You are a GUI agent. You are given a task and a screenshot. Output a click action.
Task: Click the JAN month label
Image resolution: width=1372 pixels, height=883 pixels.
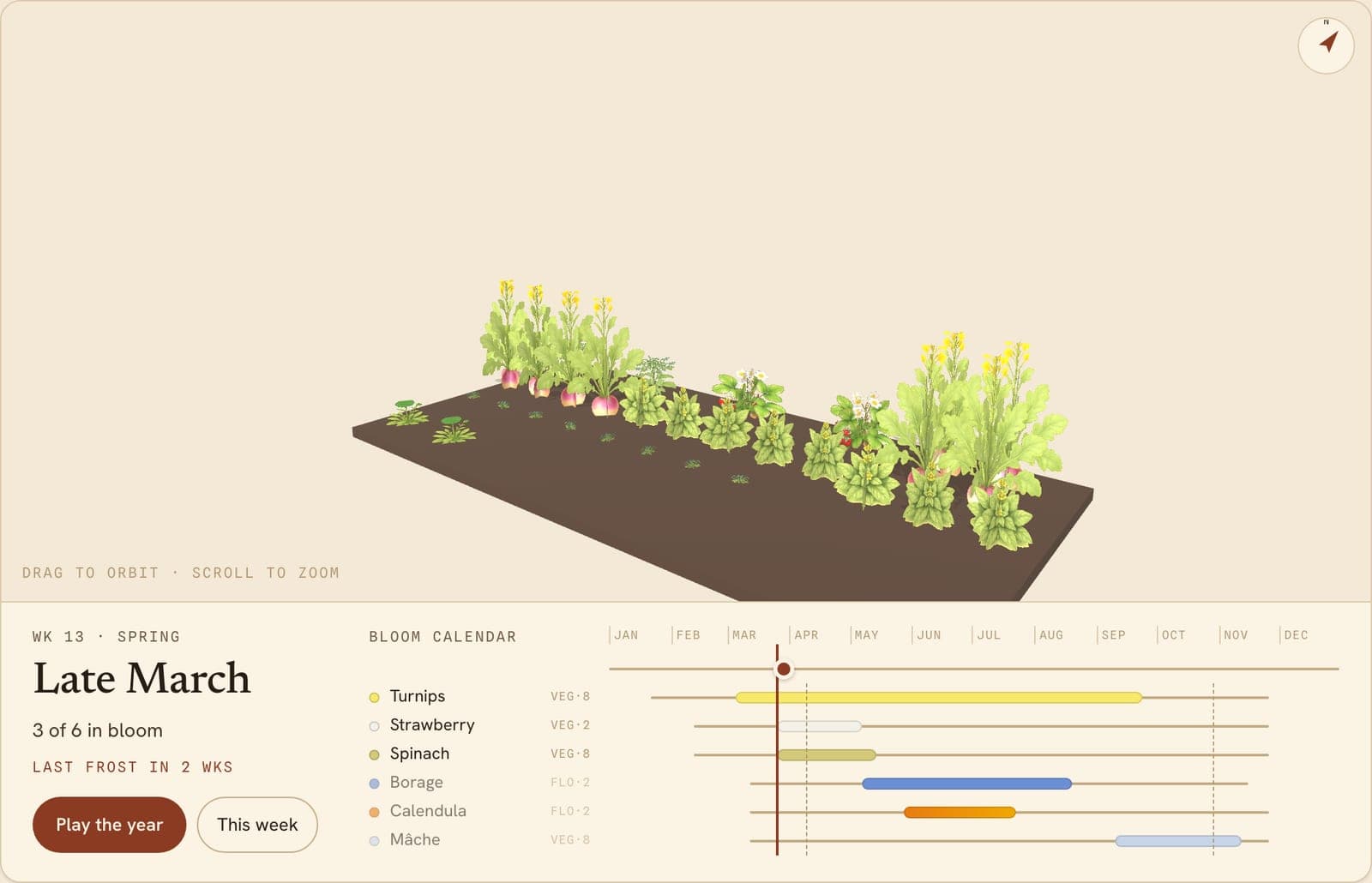pos(626,635)
